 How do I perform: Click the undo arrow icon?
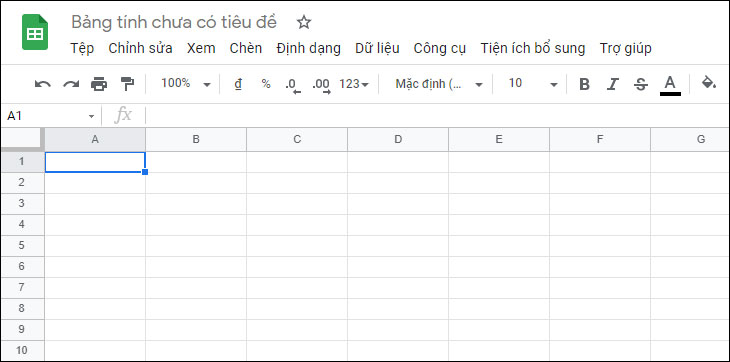click(43, 84)
